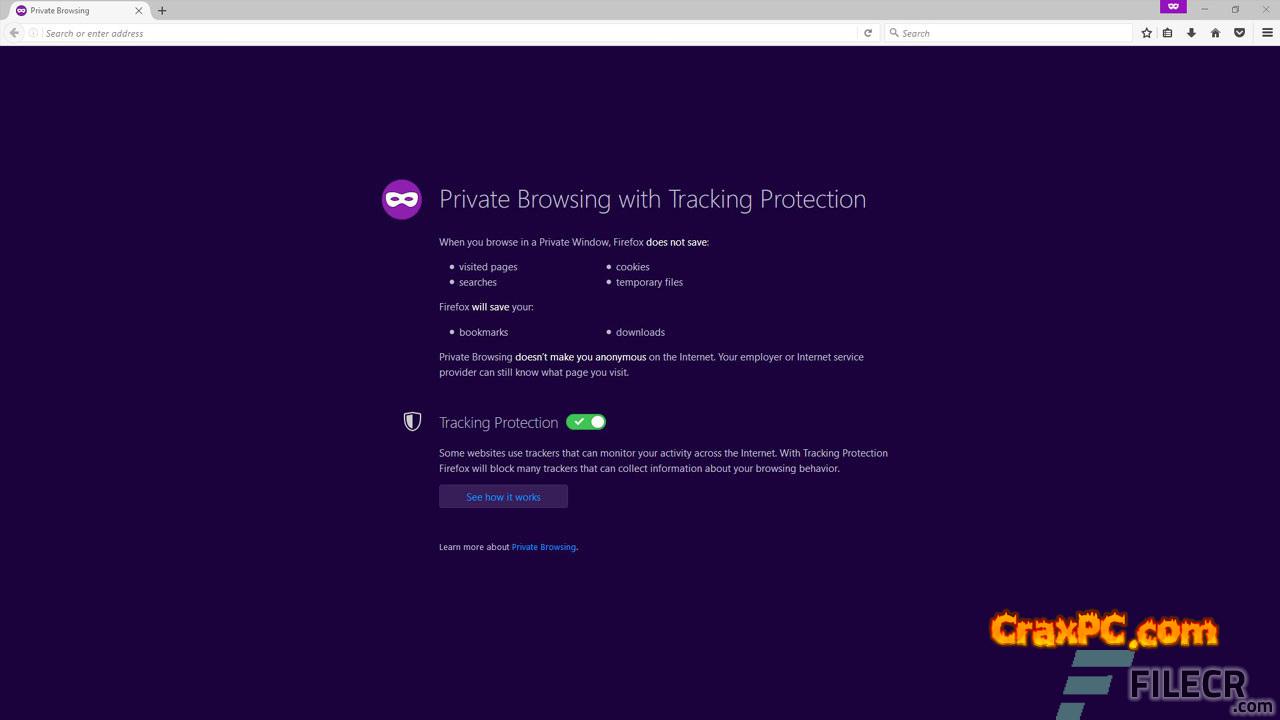Click the 'visited pages' list item
Image resolution: width=1280 pixels, height=720 pixels.
click(488, 267)
